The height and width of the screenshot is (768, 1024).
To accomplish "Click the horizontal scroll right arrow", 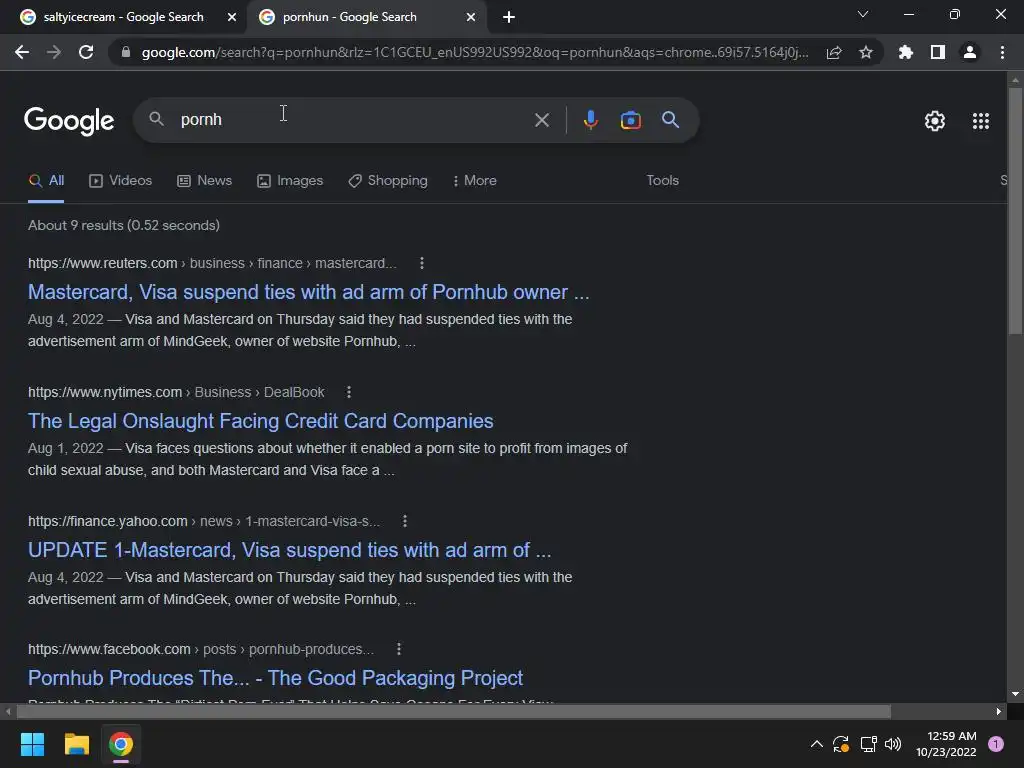I will coord(999,711).
